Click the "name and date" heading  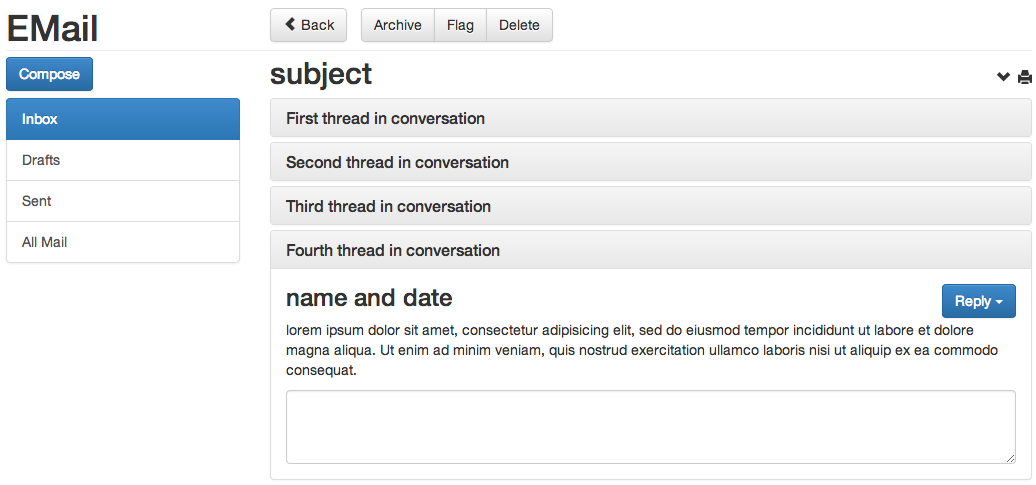[369, 297]
